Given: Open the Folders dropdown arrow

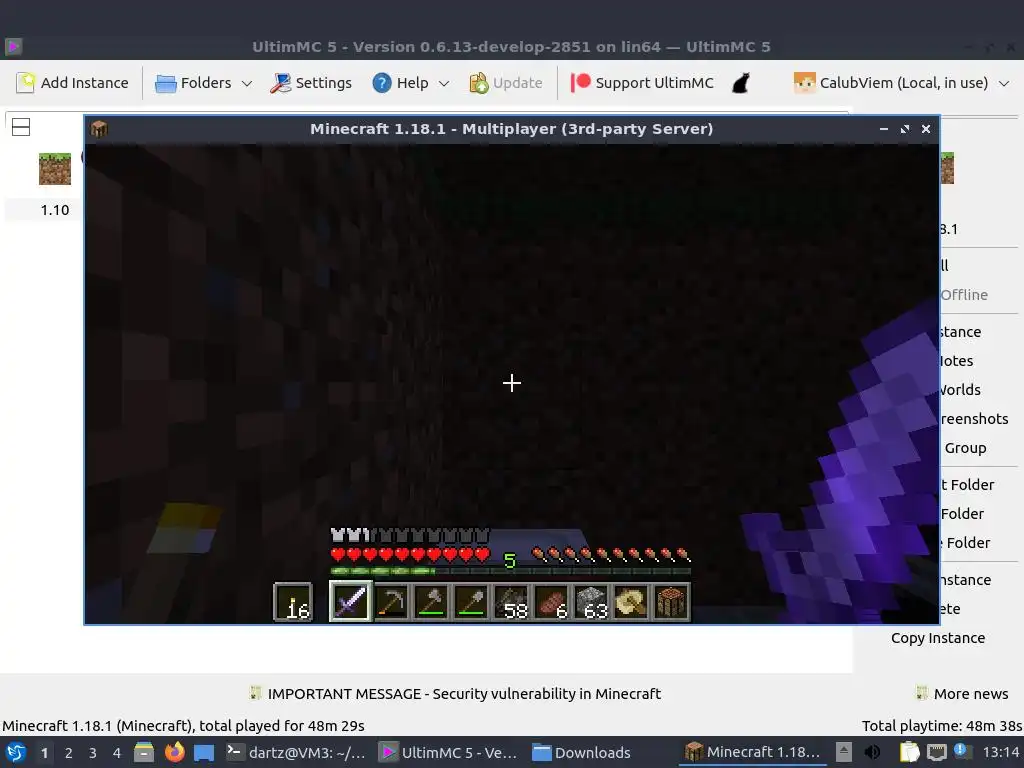Looking at the screenshot, I should [247, 84].
